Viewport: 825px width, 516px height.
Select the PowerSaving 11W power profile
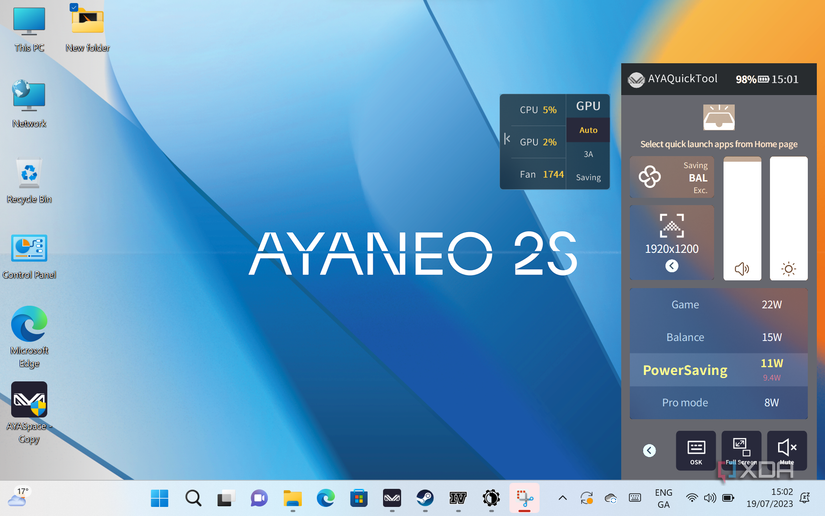tap(719, 370)
